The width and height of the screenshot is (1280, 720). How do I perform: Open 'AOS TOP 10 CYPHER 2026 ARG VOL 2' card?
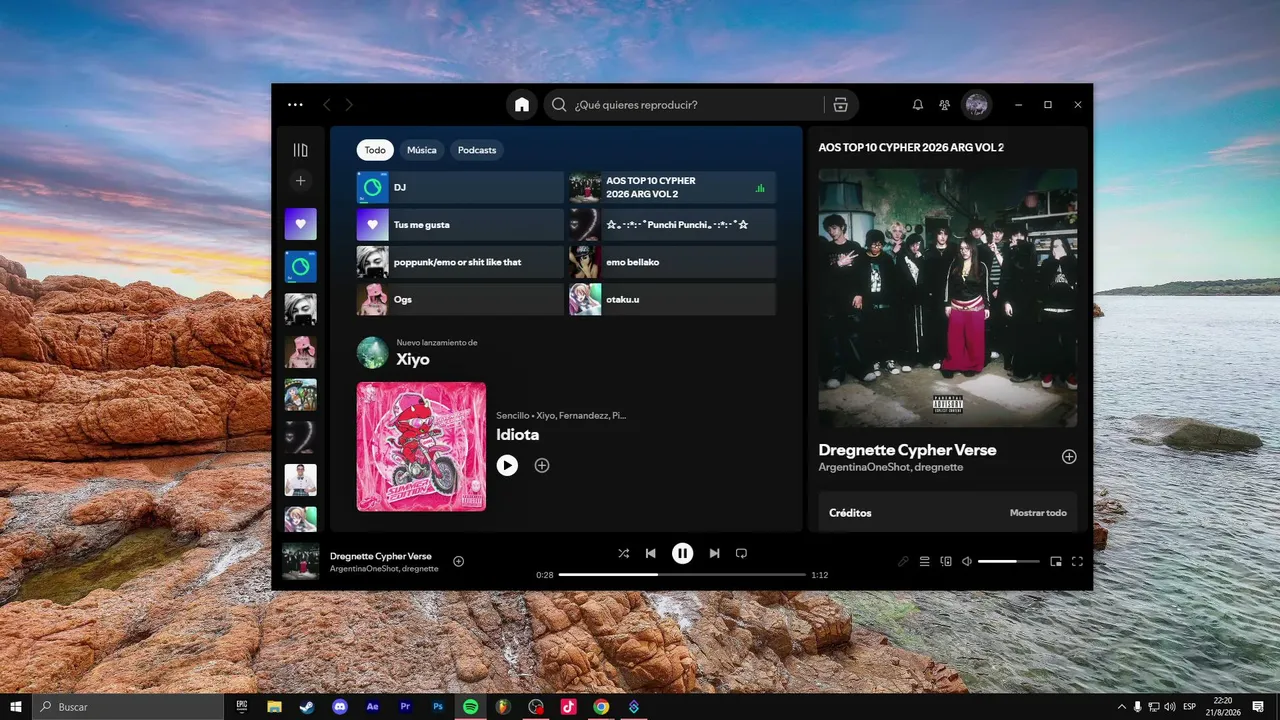(672, 187)
